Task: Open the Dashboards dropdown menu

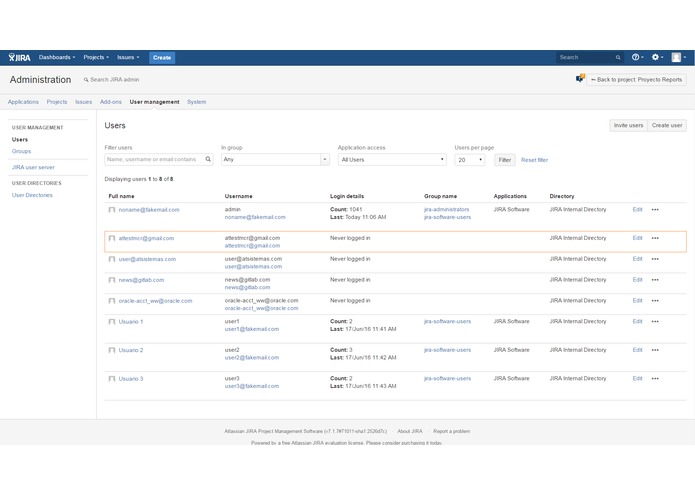Action: click(x=57, y=57)
